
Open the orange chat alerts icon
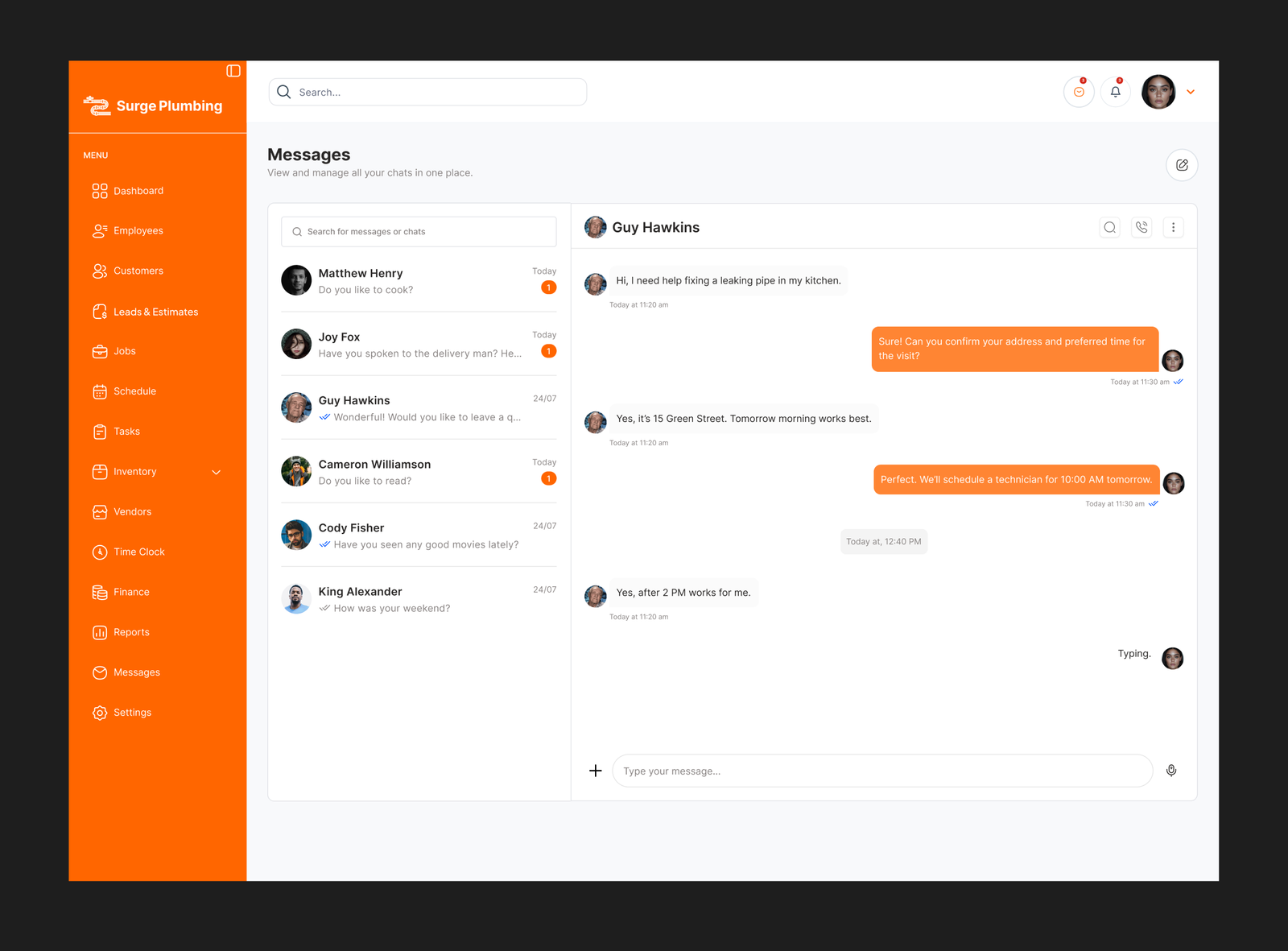coord(1079,92)
